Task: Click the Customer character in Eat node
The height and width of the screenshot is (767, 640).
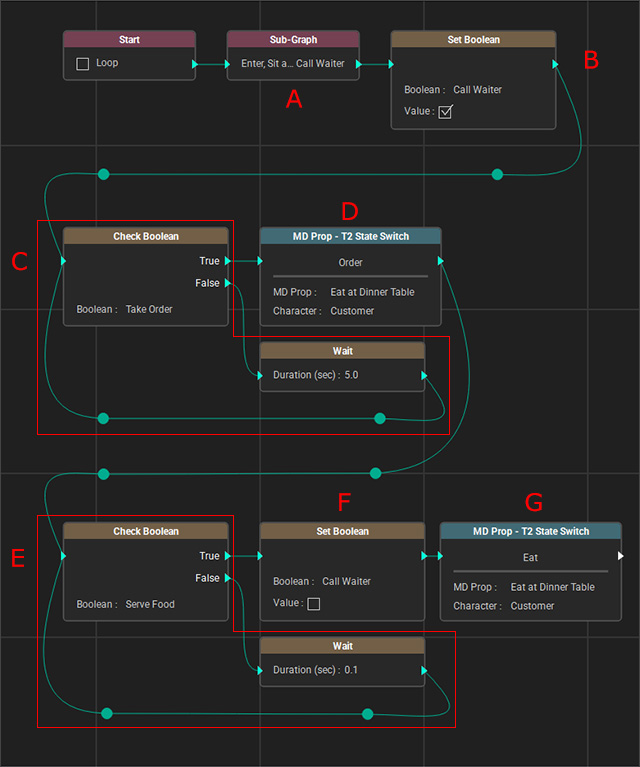Action: coord(532,606)
